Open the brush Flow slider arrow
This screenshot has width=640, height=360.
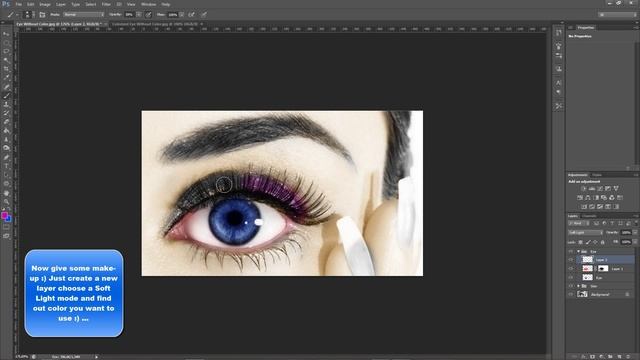(181, 15)
